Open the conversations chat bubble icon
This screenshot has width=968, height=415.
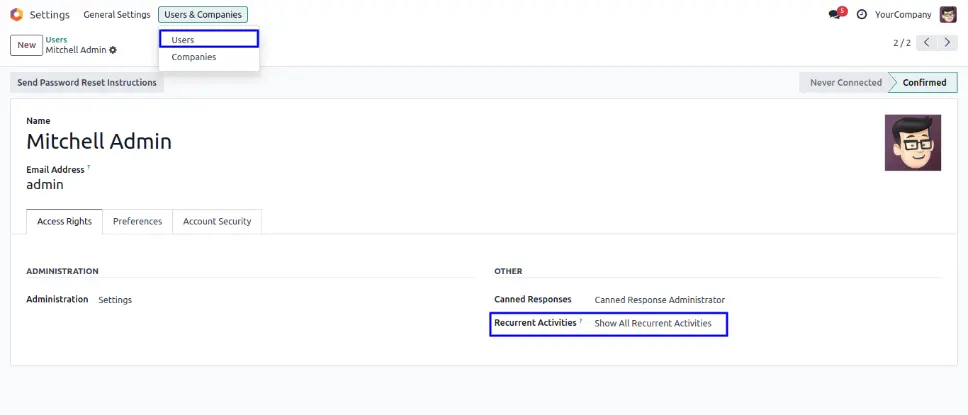tap(835, 15)
